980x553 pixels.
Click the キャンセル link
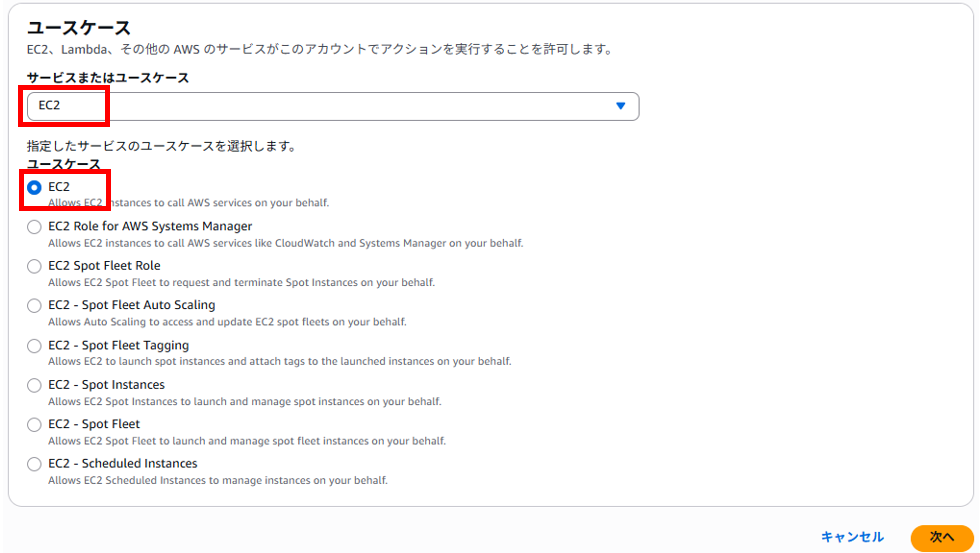coord(852,537)
